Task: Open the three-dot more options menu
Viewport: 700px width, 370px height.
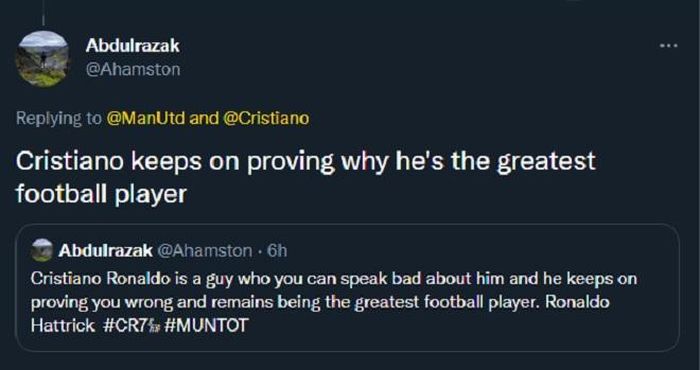Action: coord(670,45)
